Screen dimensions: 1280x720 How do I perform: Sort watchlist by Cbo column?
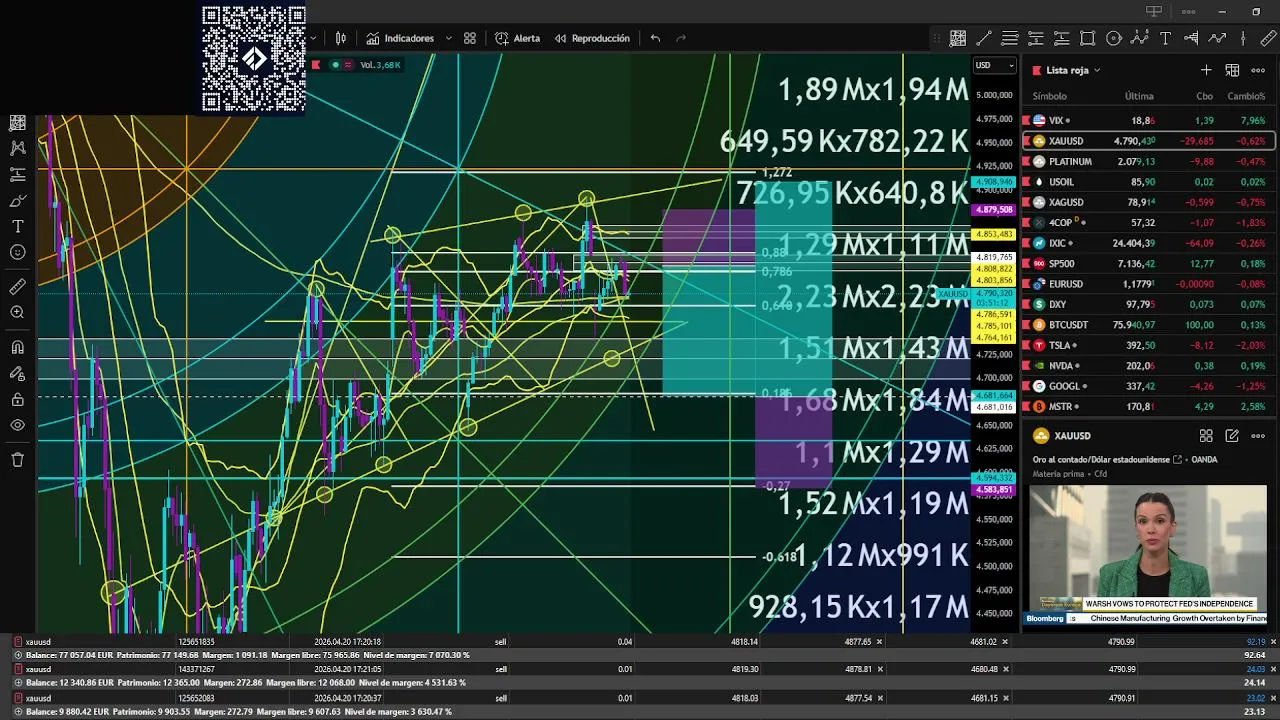[x=1205, y=96]
